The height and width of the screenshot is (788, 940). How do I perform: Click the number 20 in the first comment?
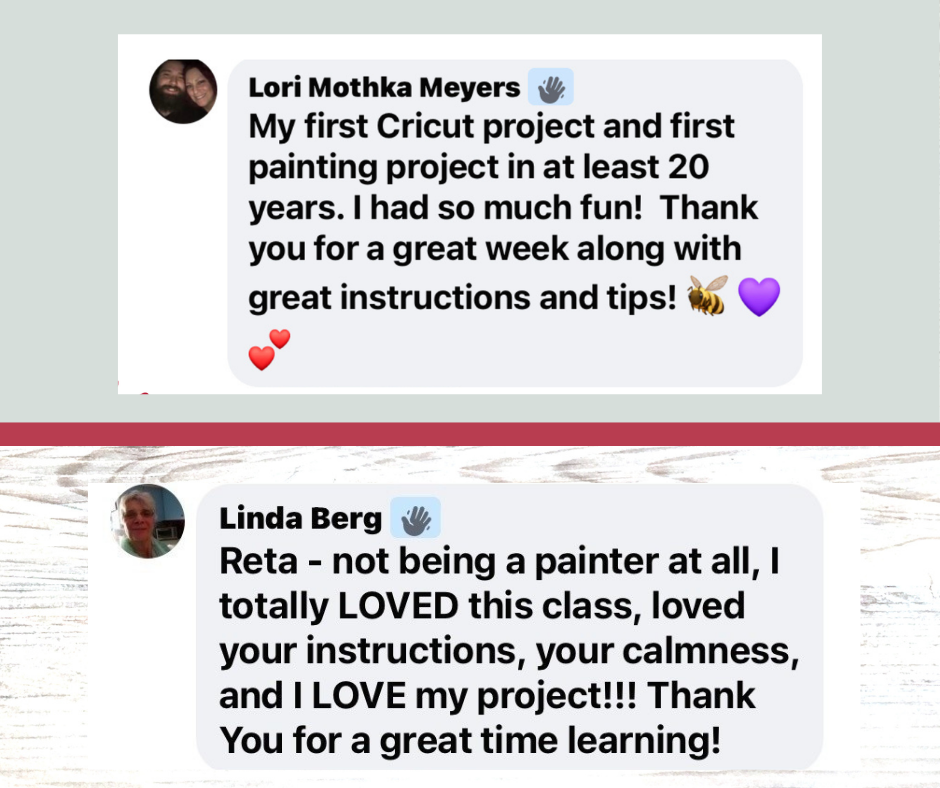pos(688,167)
